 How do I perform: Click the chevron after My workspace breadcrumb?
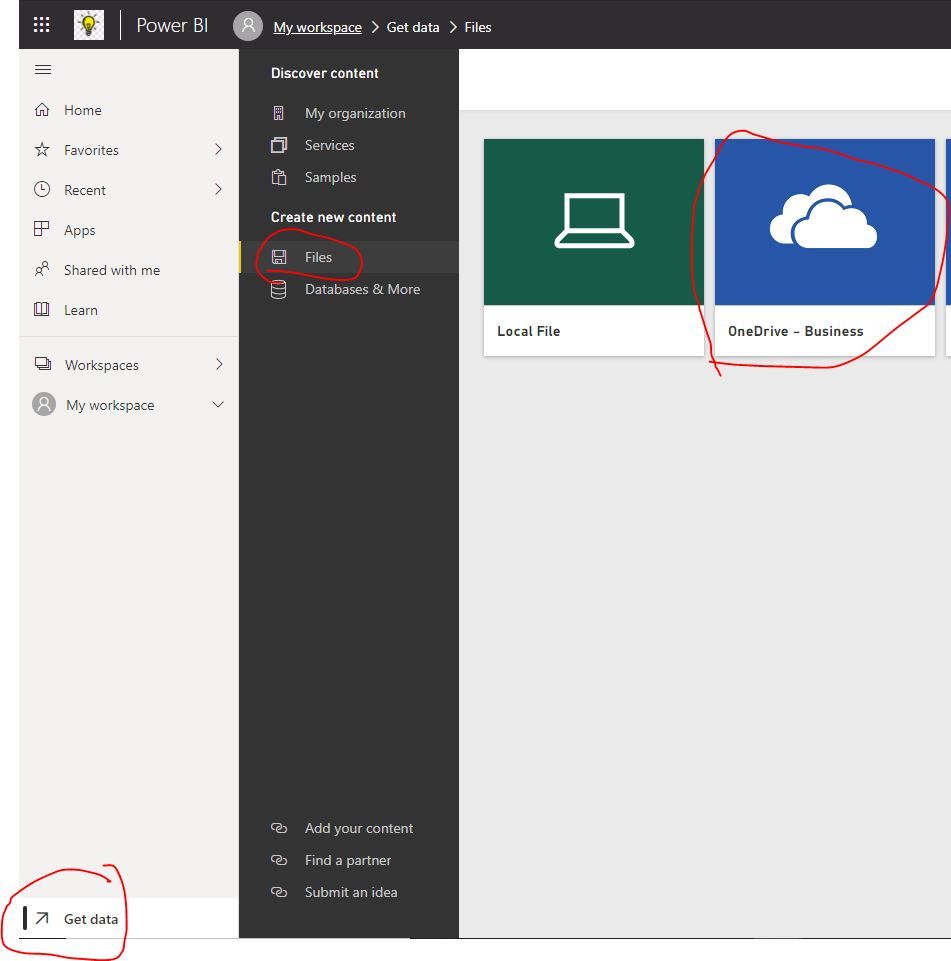375,27
